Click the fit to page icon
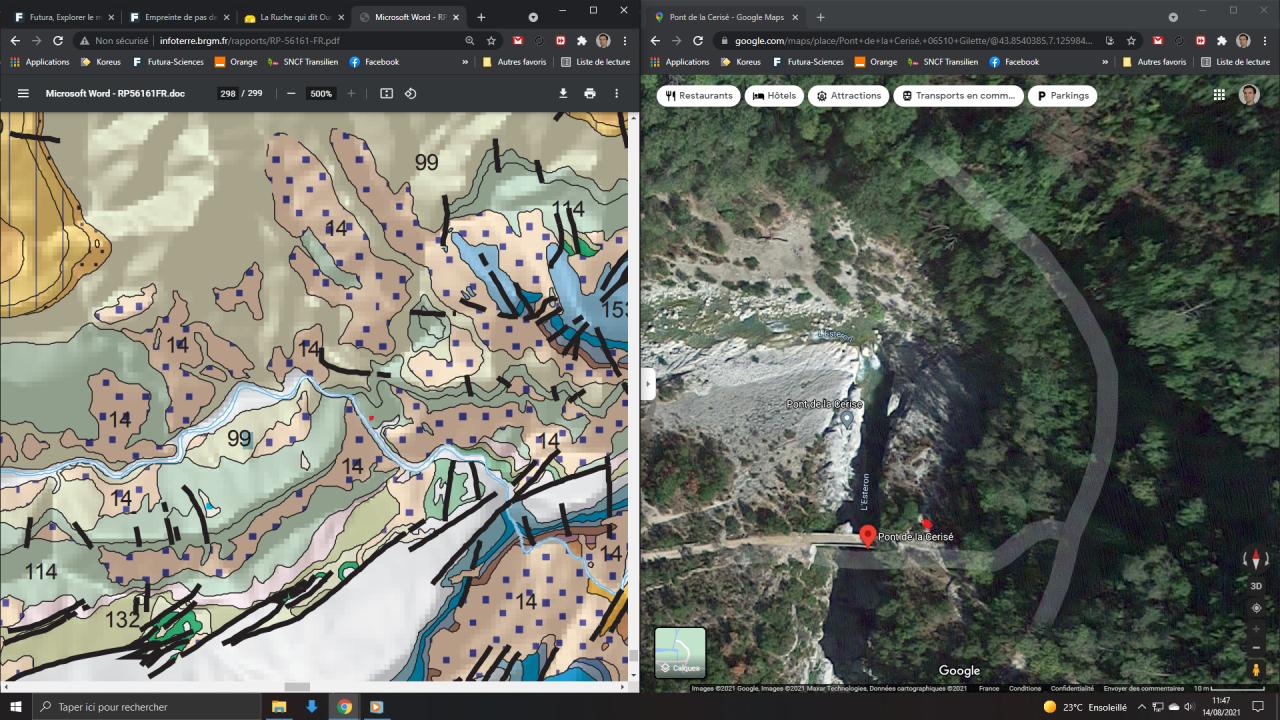The image size is (1280, 720). click(387, 94)
